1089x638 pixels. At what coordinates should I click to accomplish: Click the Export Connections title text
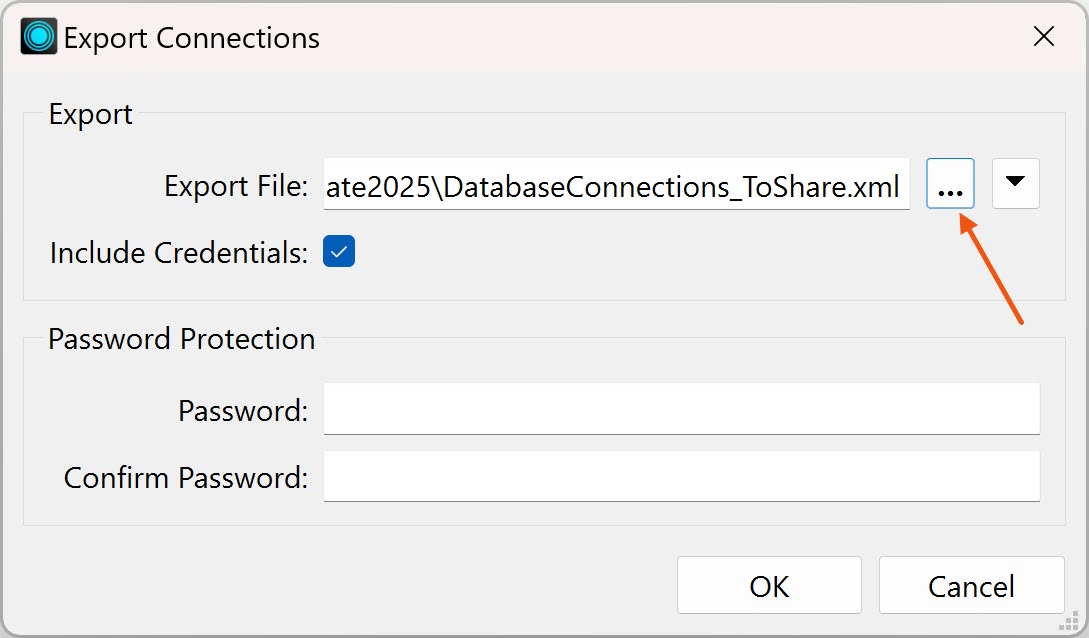click(192, 38)
